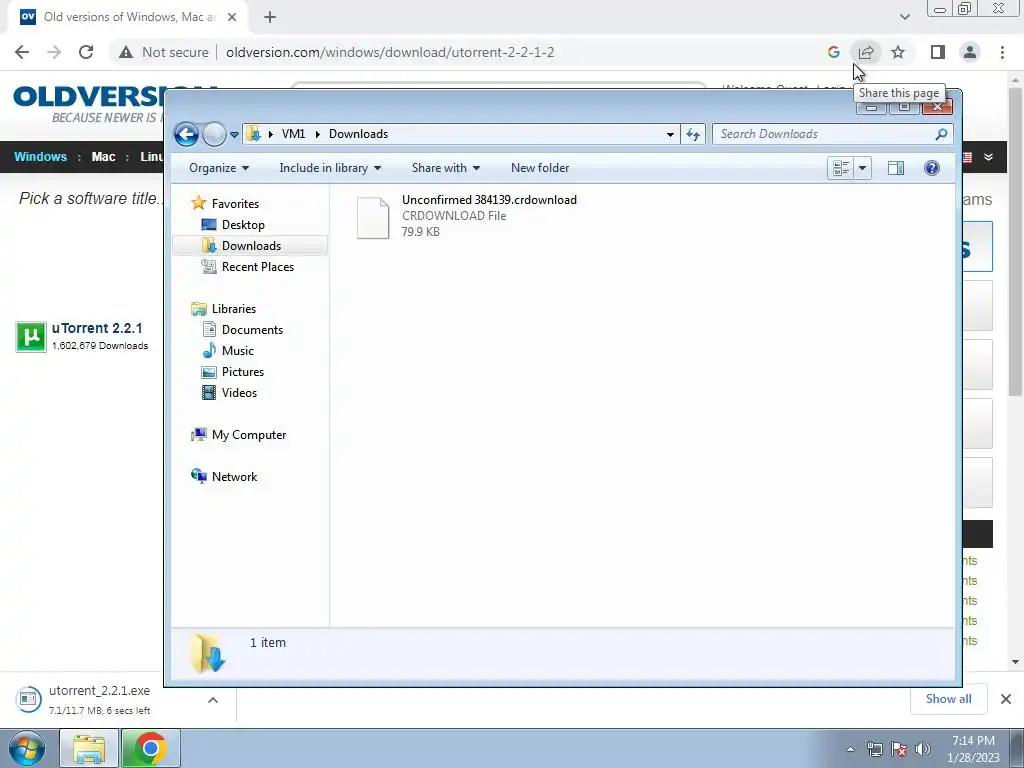The height and width of the screenshot is (768, 1024).
Task: Click the search magnifier in Explorer
Action: point(941,134)
